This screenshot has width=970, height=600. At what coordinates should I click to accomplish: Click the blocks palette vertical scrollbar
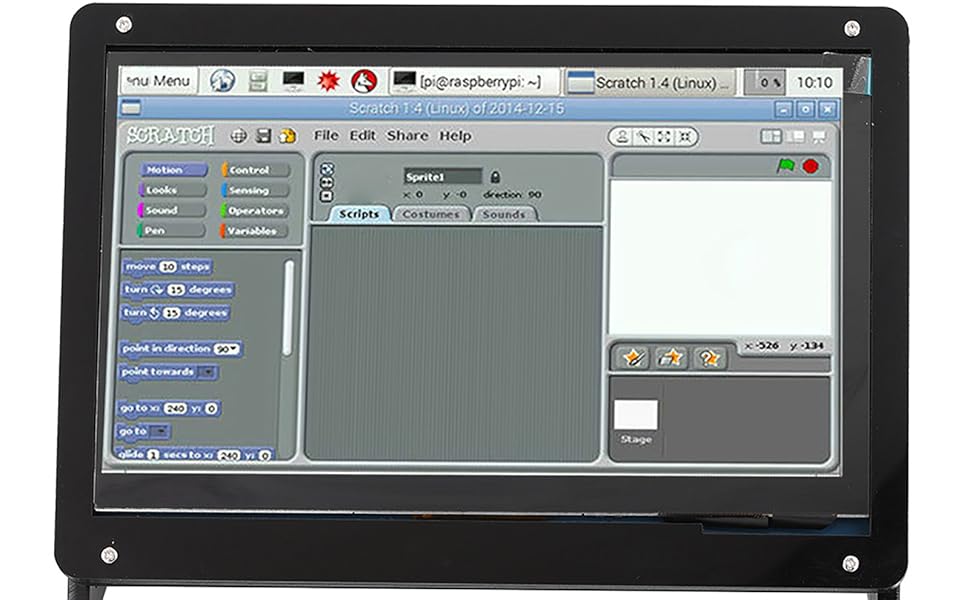(288, 307)
